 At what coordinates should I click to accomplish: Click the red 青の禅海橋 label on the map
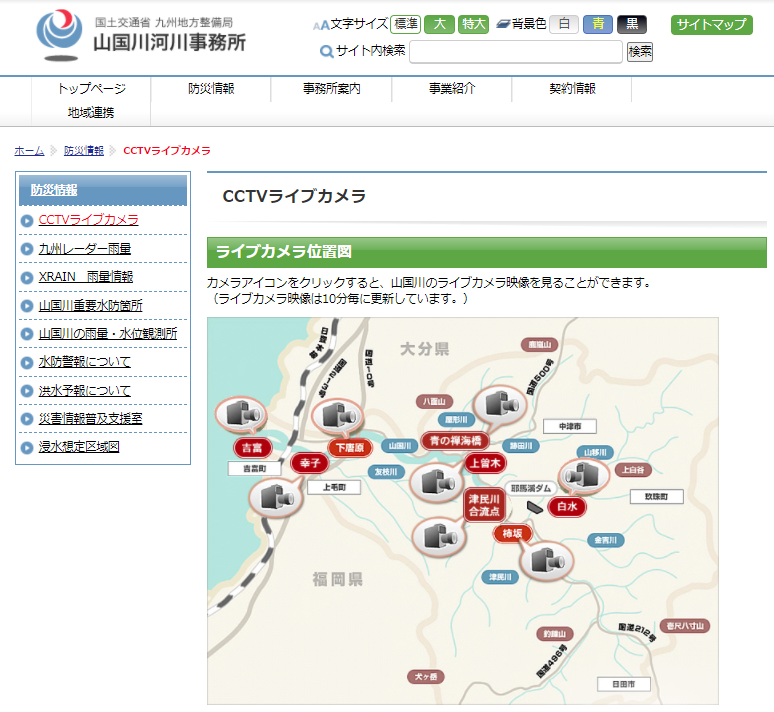[455, 440]
